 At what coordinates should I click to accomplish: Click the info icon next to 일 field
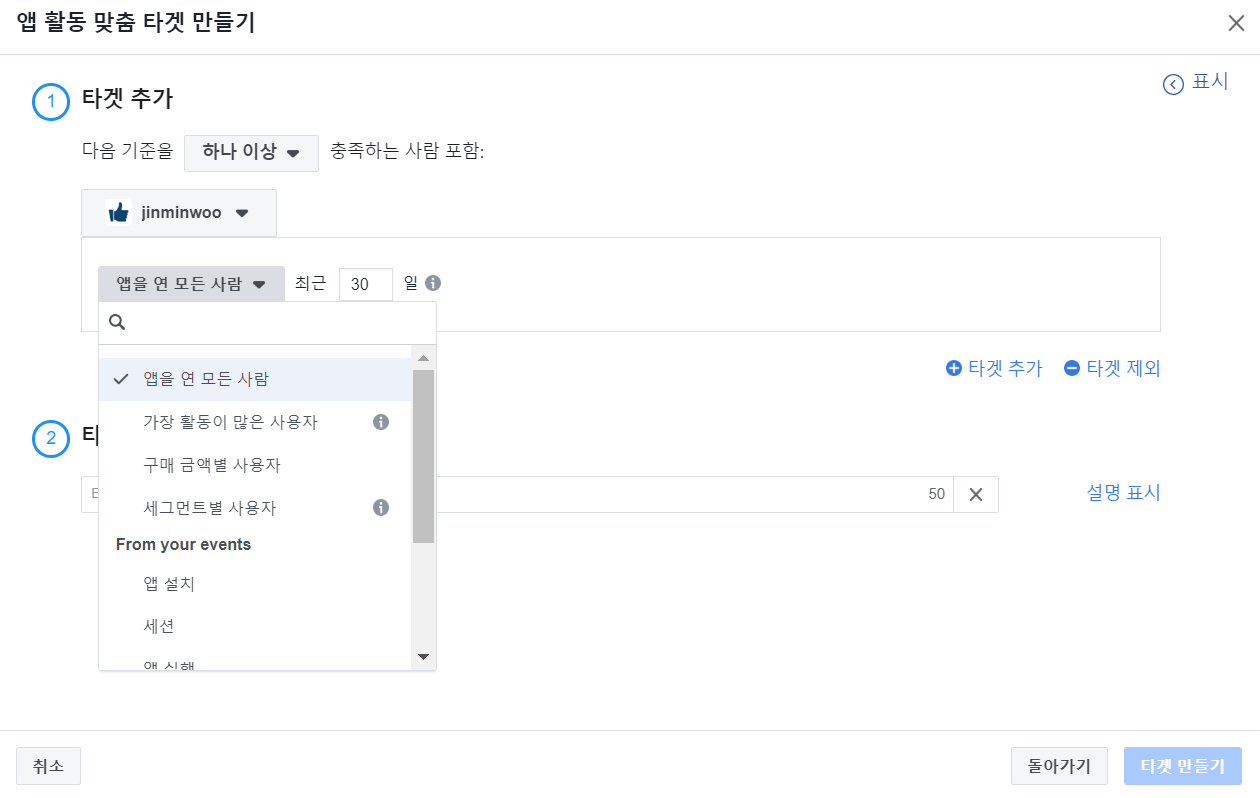coord(431,283)
